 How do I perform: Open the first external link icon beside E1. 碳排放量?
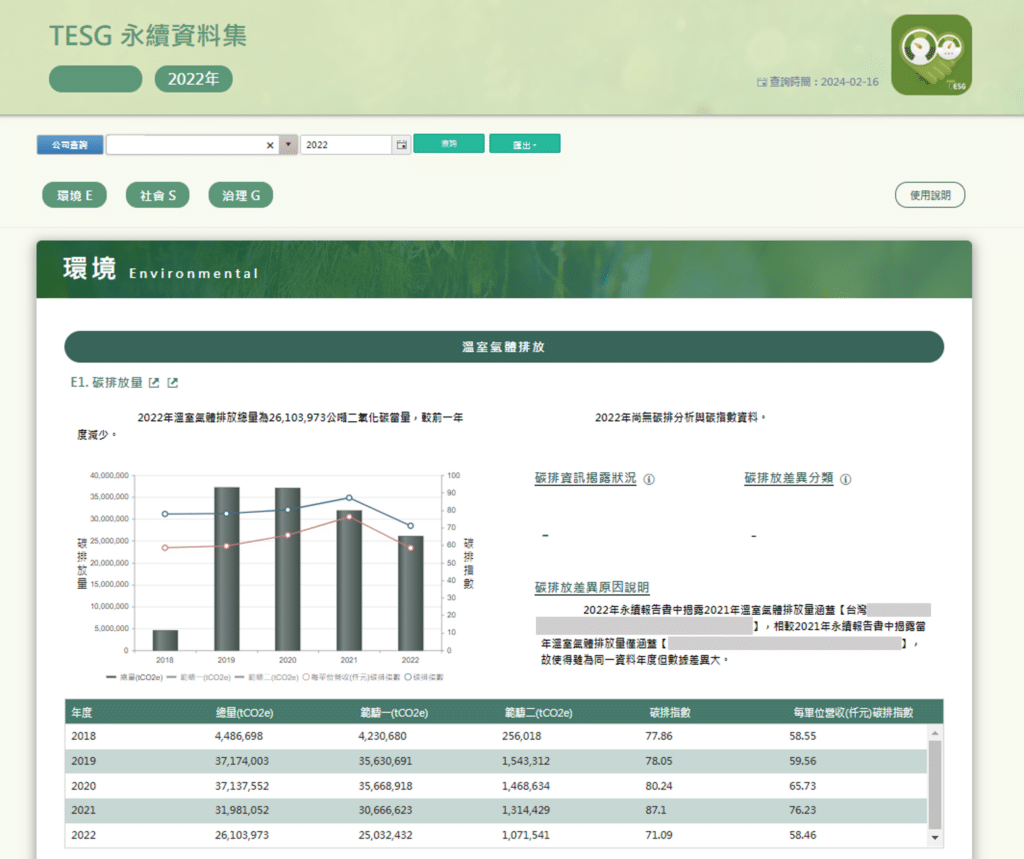[x=155, y=381]
